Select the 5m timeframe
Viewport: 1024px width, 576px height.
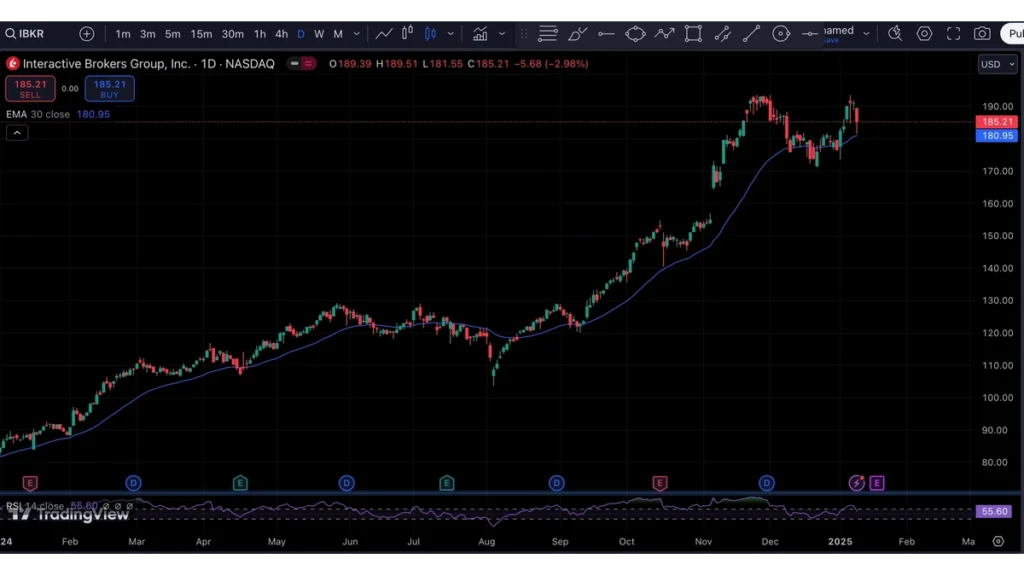[172, 34]
